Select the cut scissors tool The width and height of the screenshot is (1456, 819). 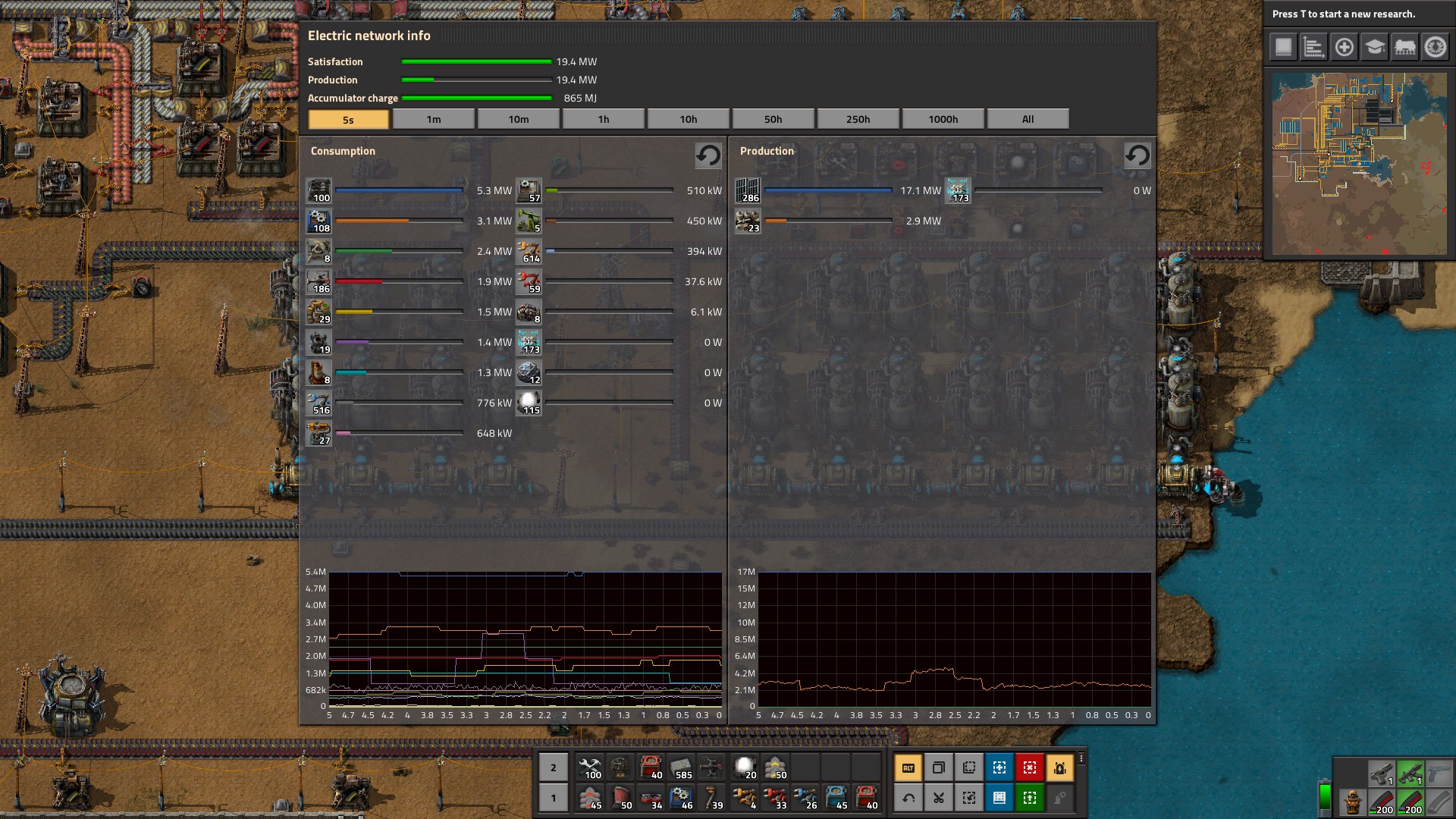pyautogui.click(x=938, y=798)
